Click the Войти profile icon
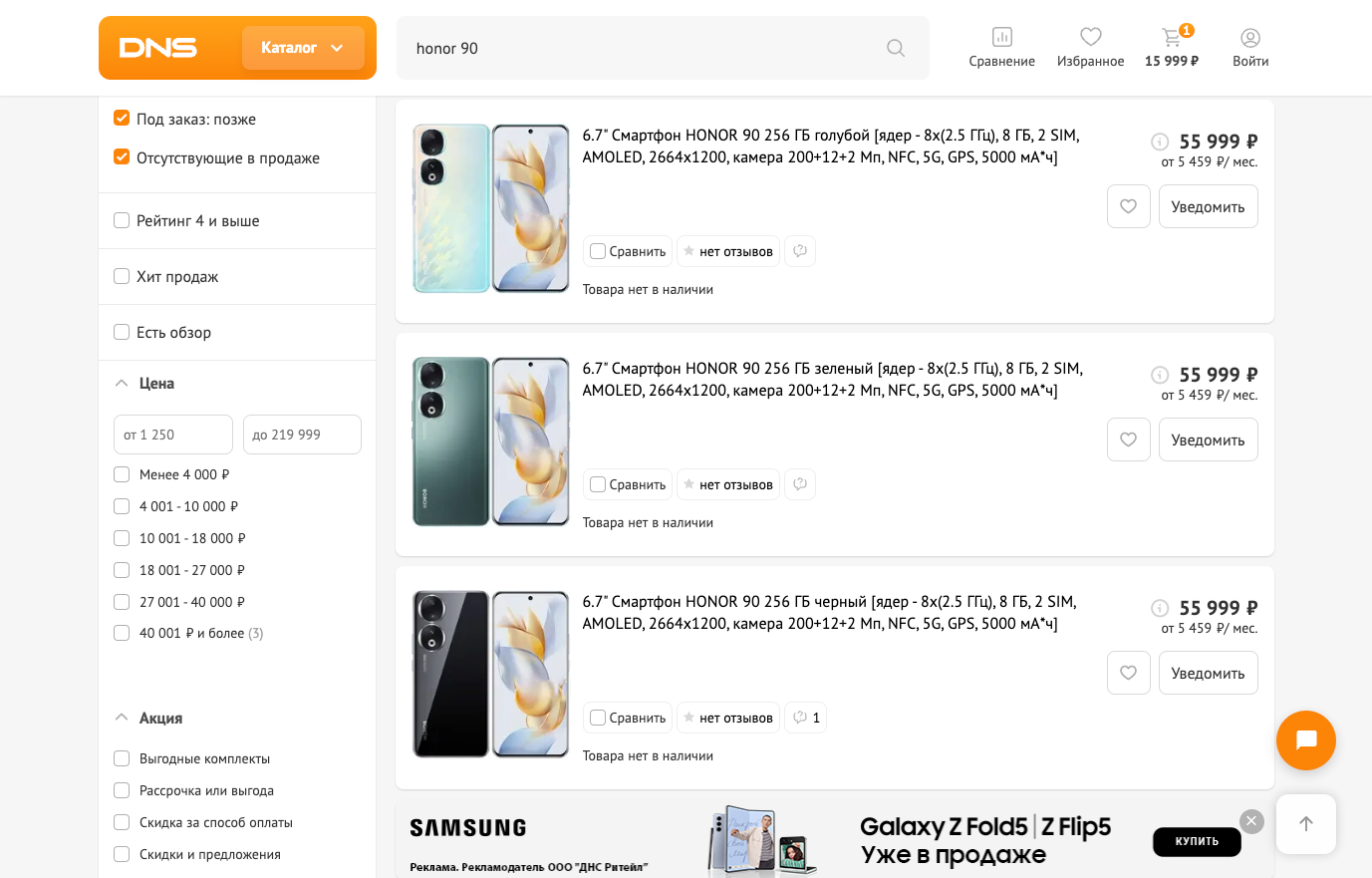This screenshot has width=1372, height=878. tap(1249, 38)
